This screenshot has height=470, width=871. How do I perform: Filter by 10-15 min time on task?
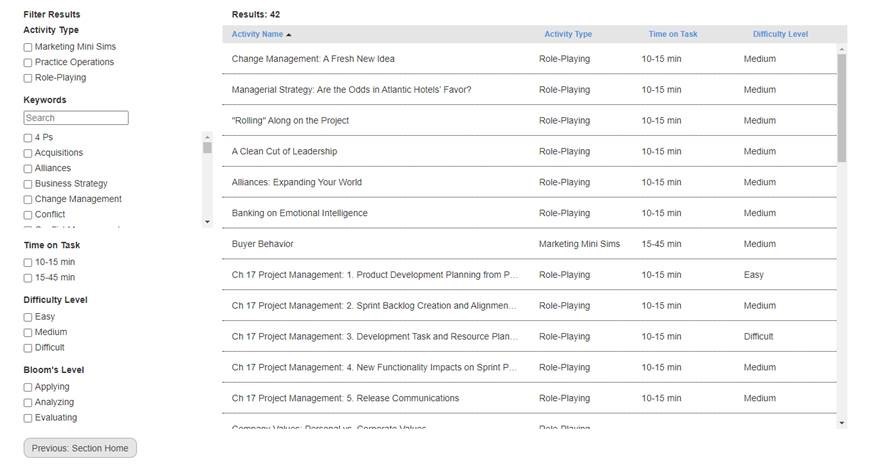[28, 263]
